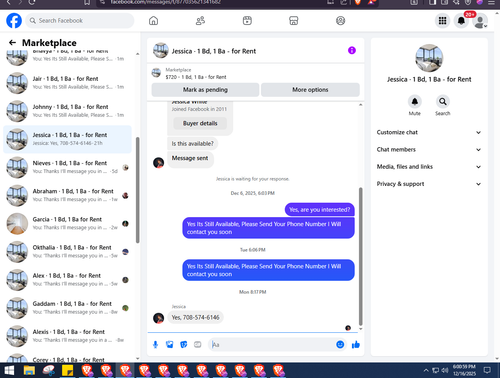
Task: Click the microphone voice clip icon
Action: pyautogui.click(x=155, y=344)
